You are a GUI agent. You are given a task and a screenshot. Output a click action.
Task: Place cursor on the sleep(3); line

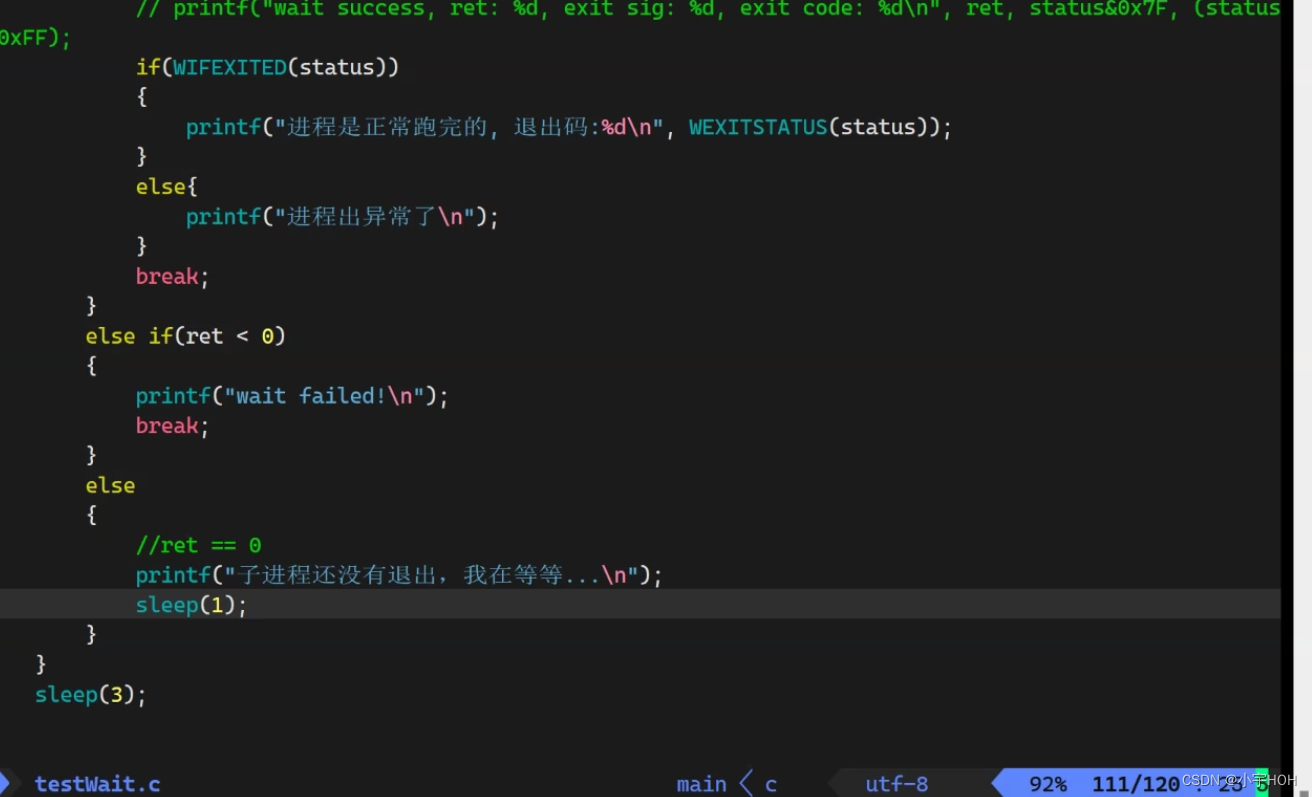point(90,695)
